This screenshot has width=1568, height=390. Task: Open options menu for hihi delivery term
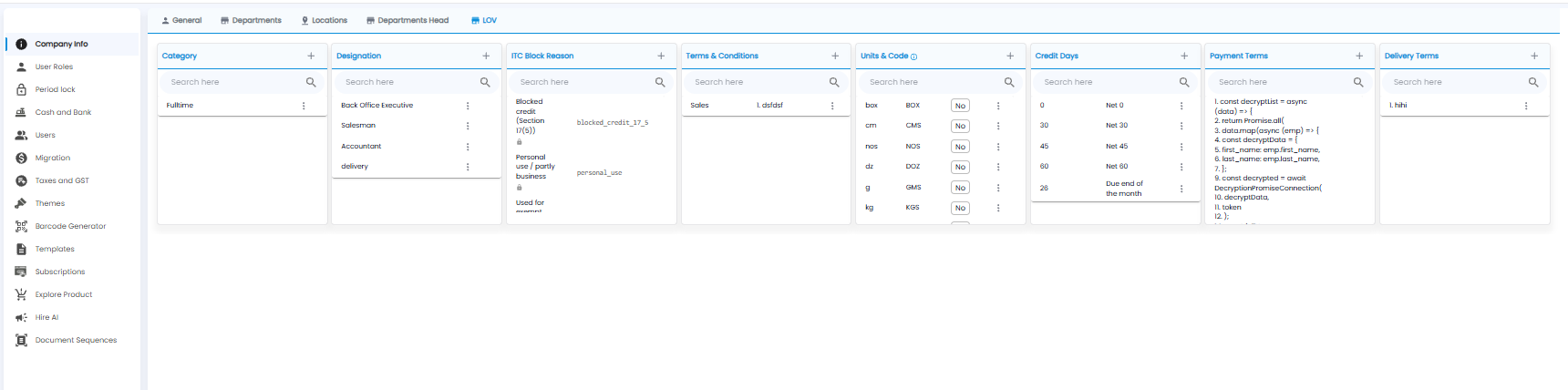(x=1526, y=106)
